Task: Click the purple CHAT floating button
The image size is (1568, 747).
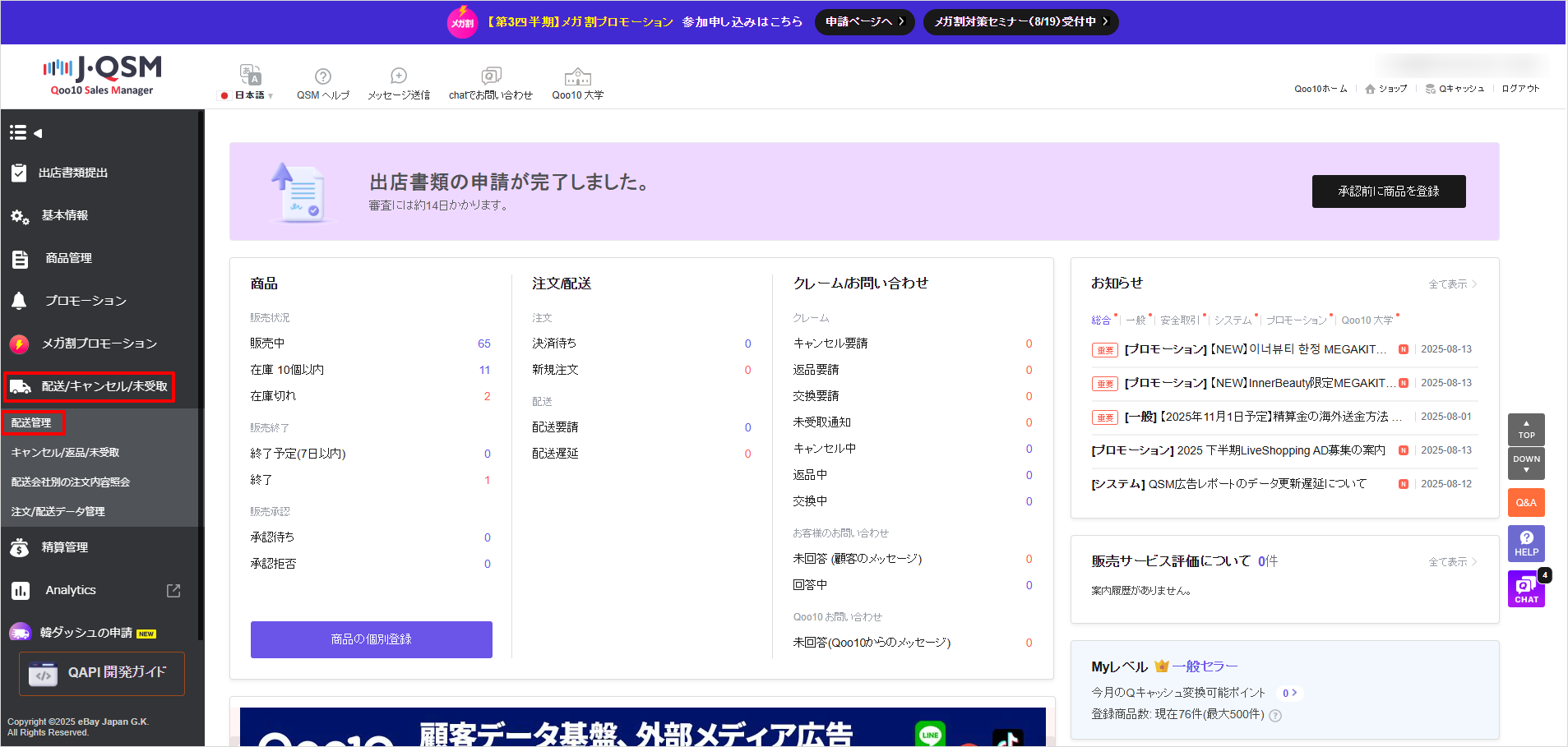Action: pyautogui.click(x=1526, y=588)
